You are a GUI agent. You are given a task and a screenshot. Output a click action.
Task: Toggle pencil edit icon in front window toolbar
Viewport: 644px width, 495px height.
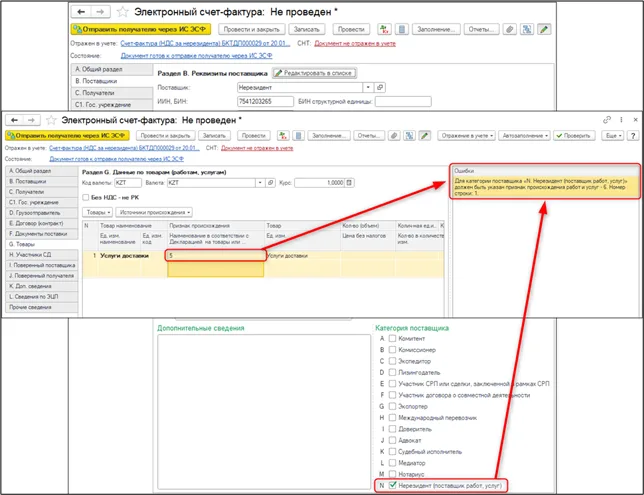425,136
